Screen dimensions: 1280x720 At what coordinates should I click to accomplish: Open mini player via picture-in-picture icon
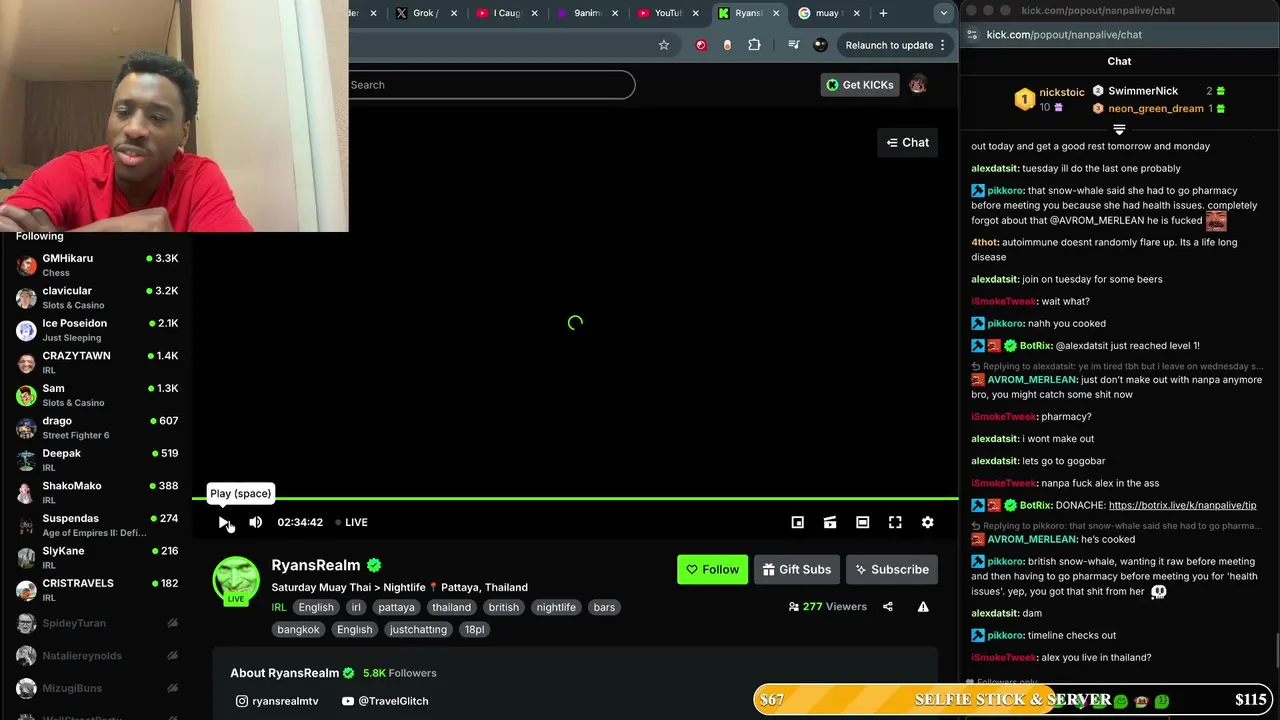(797, 522)
